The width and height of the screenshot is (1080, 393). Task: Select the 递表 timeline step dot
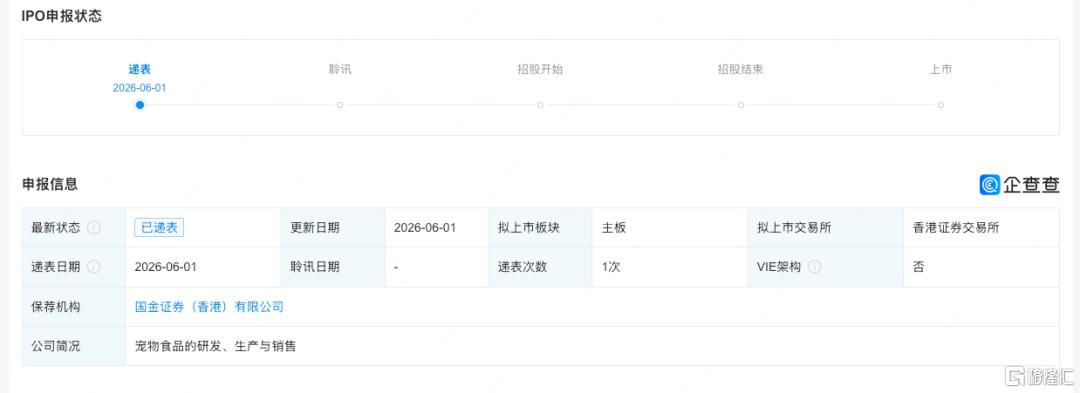point(140,105)
